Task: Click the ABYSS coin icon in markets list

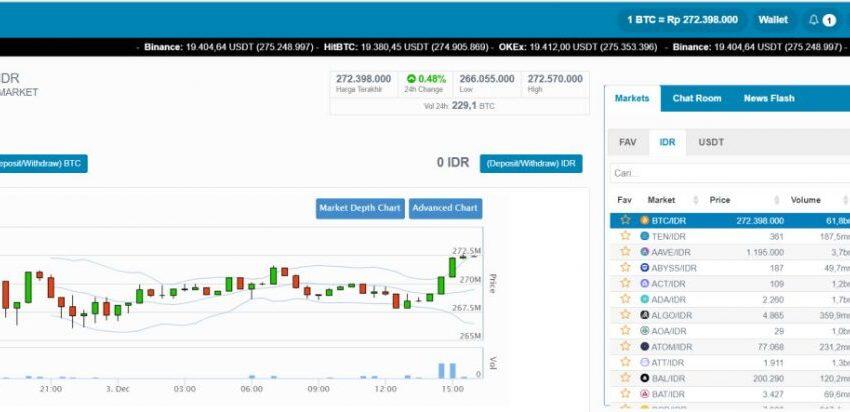Action: click(645, 267)
